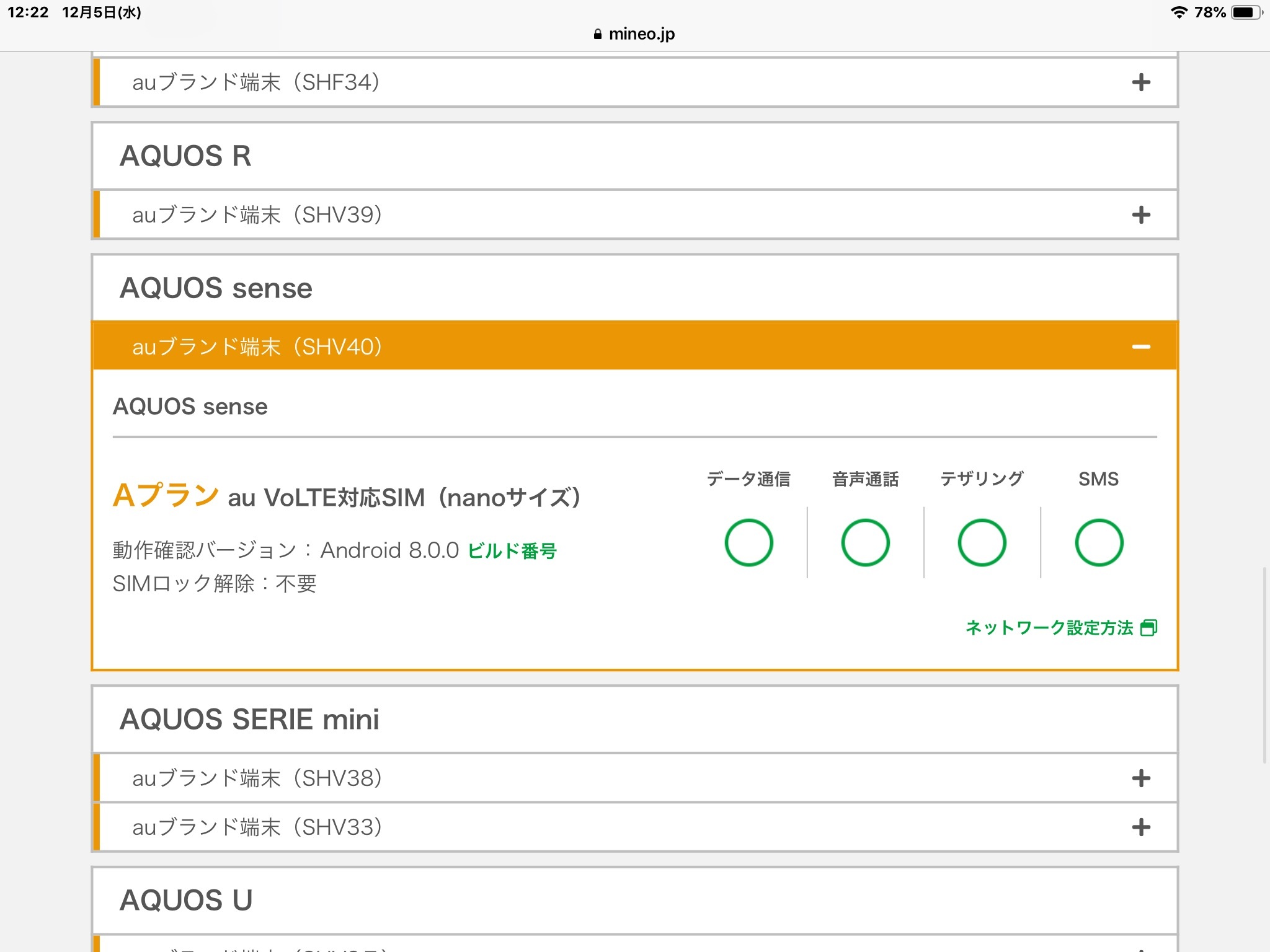1270x952 pixels.
Task: Open the ビルド番号 link
Action: (x=512, y=551)
